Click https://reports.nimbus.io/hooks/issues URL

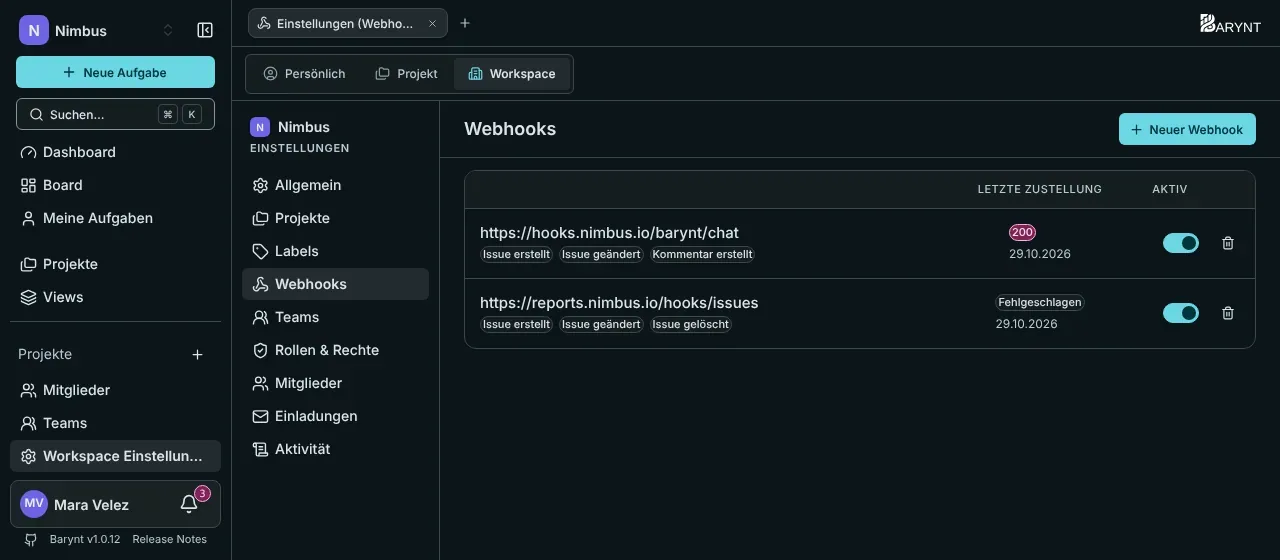click(619, 303)
